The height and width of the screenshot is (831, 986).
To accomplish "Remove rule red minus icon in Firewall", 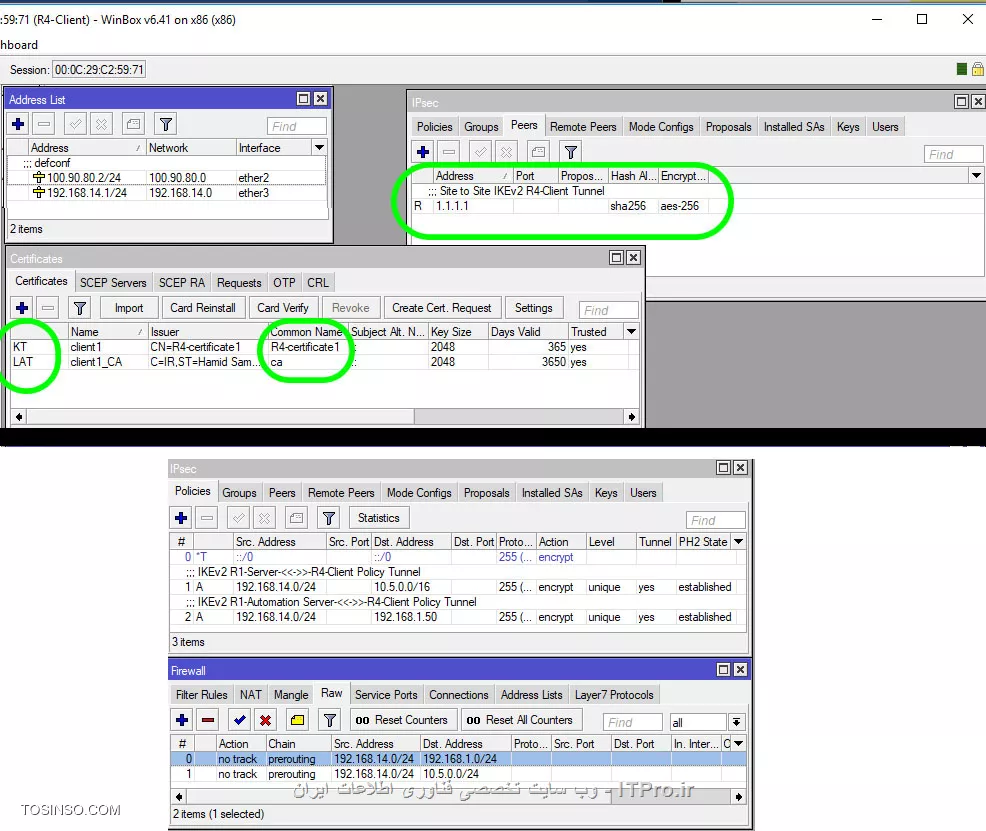I will click(208, 720).
